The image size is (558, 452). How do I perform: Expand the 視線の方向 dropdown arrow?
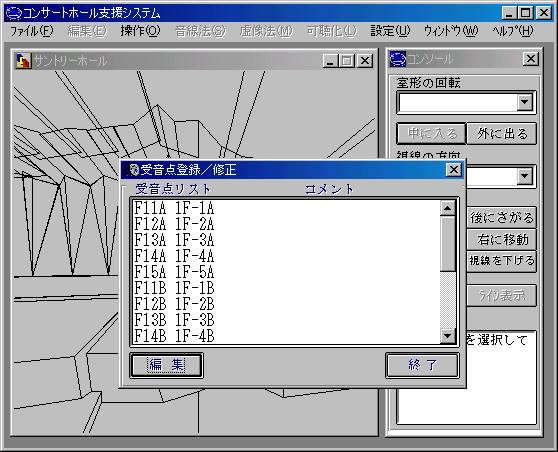click(x=525, y=176)
